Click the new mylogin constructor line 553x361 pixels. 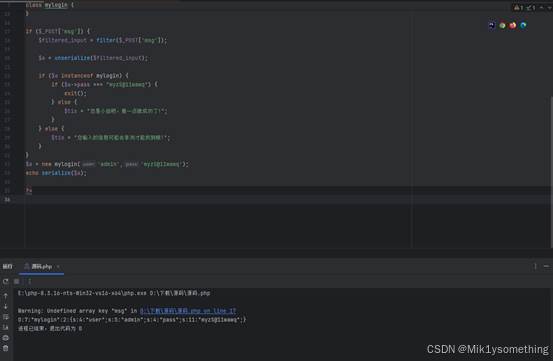107,164
